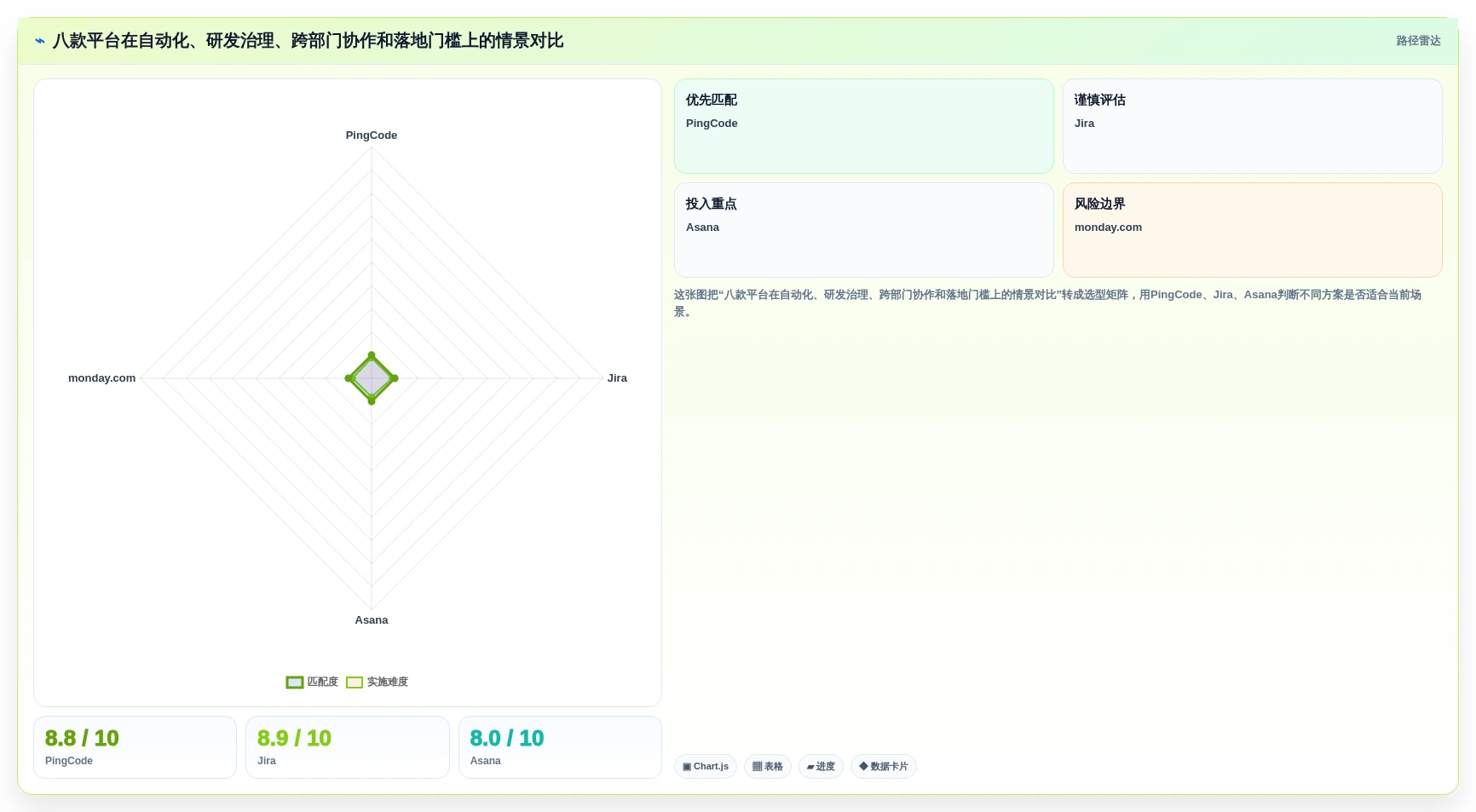Select the 进度 tag

tap(821, 766)
